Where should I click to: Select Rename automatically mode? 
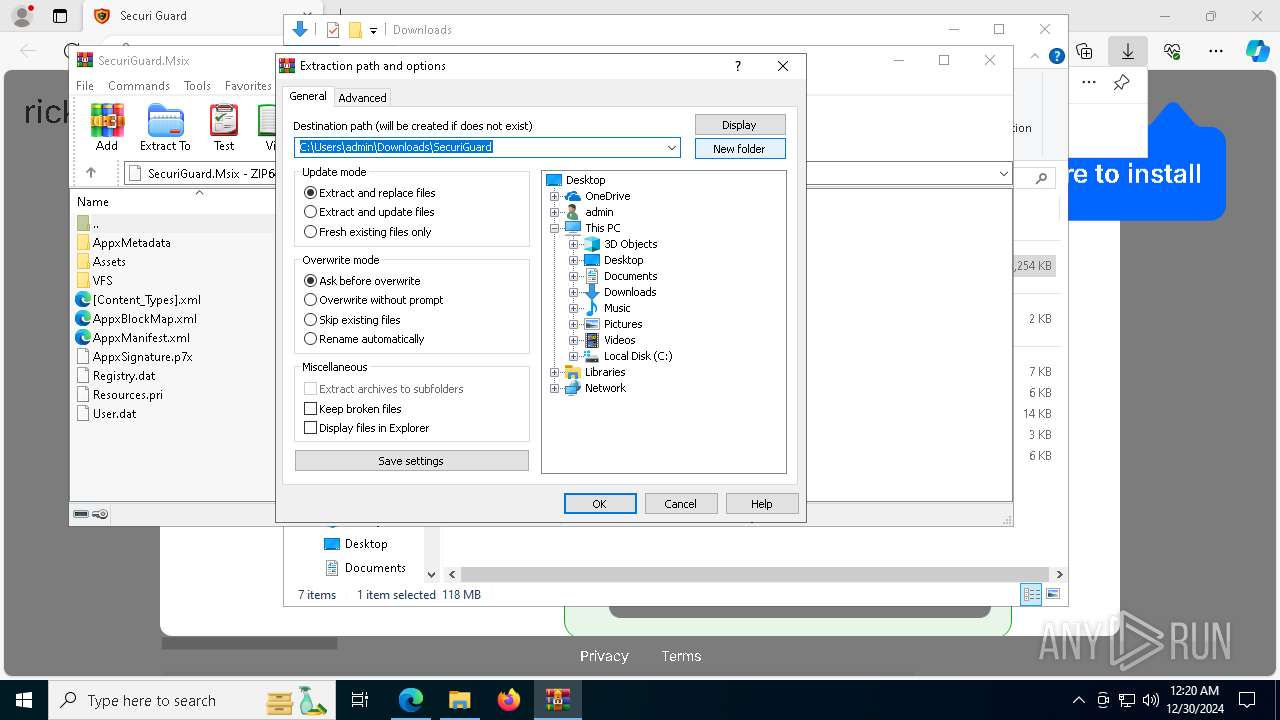pos(364,339)
